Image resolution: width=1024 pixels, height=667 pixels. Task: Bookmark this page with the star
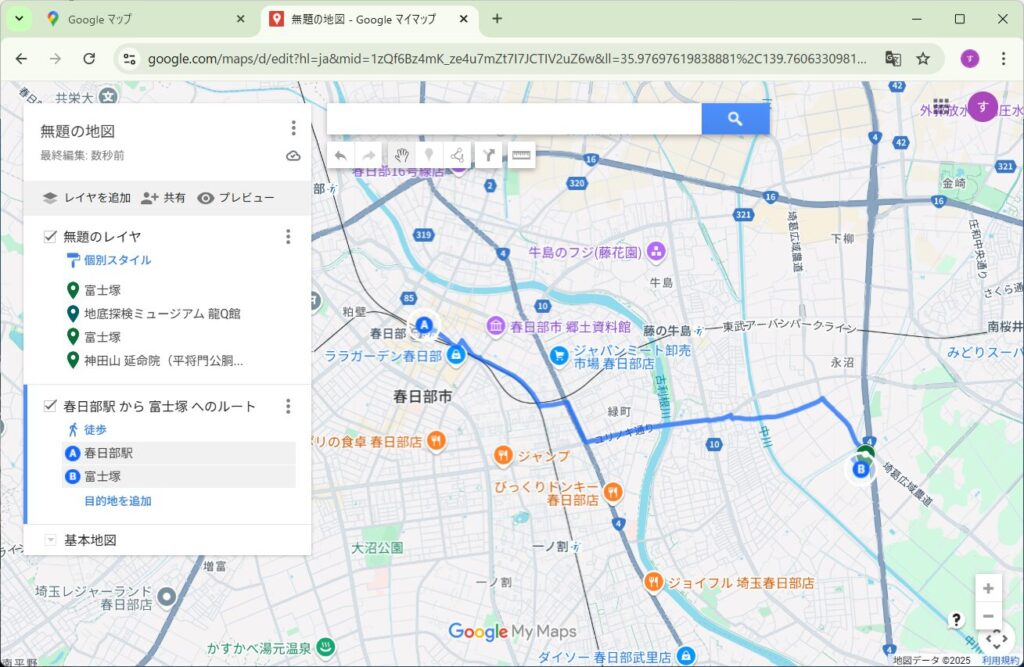pos(923,59)
